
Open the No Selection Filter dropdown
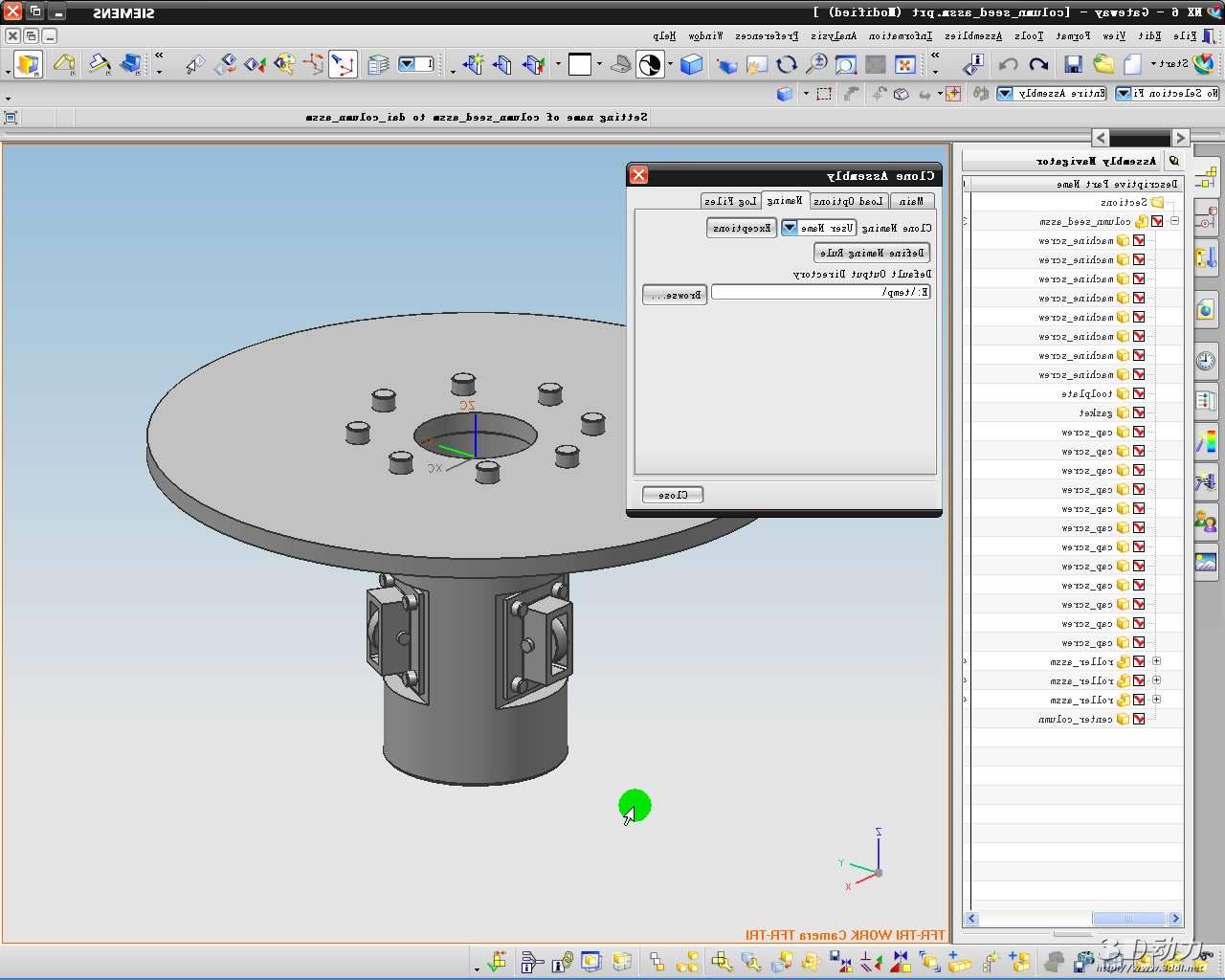tap(1124, 94)
